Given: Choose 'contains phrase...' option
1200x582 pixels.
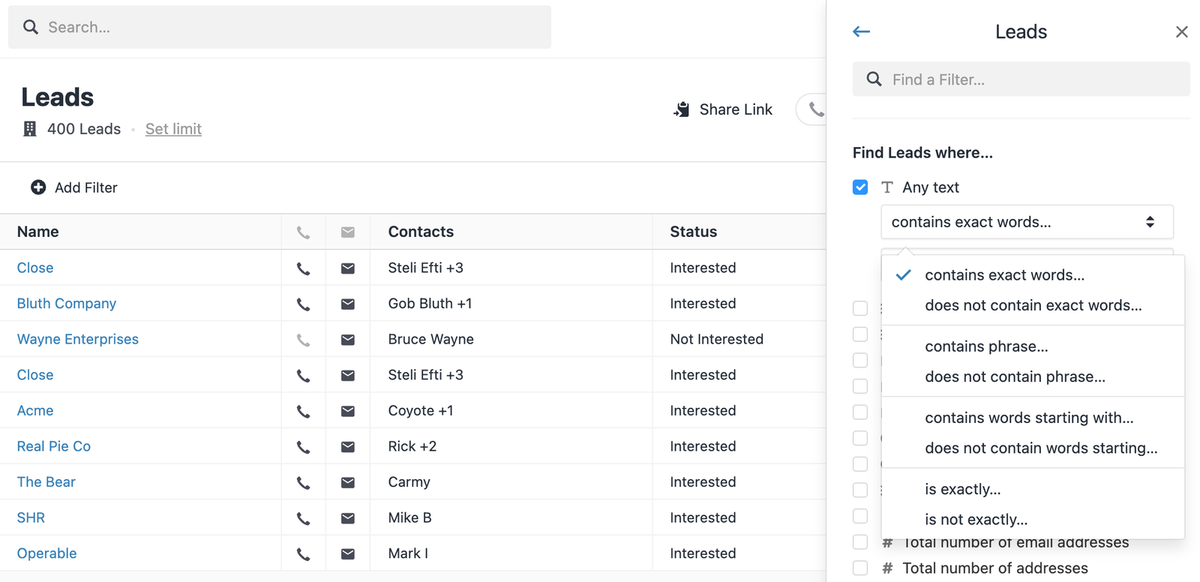Looking at the screenshot, I should pos(1033,347).
